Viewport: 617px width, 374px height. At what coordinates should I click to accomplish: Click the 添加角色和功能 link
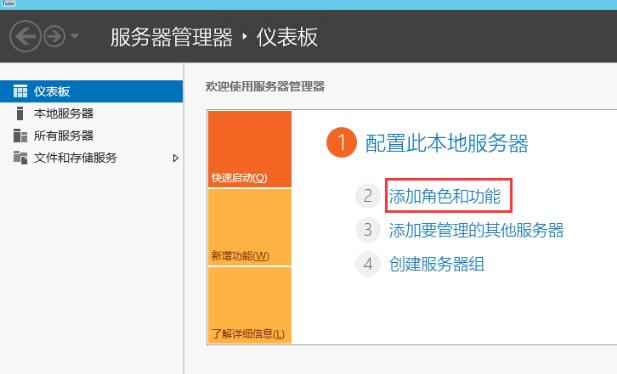tap(445, 196)
